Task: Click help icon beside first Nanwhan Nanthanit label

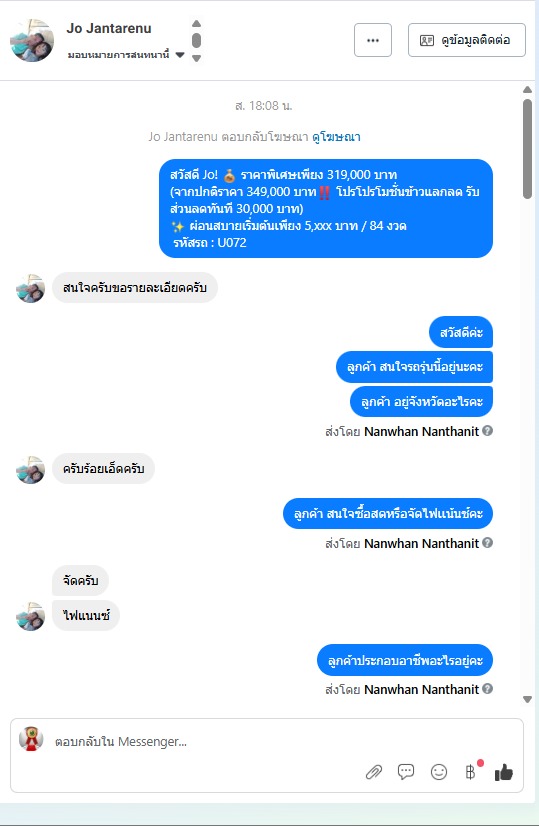Action: point(488,430)
